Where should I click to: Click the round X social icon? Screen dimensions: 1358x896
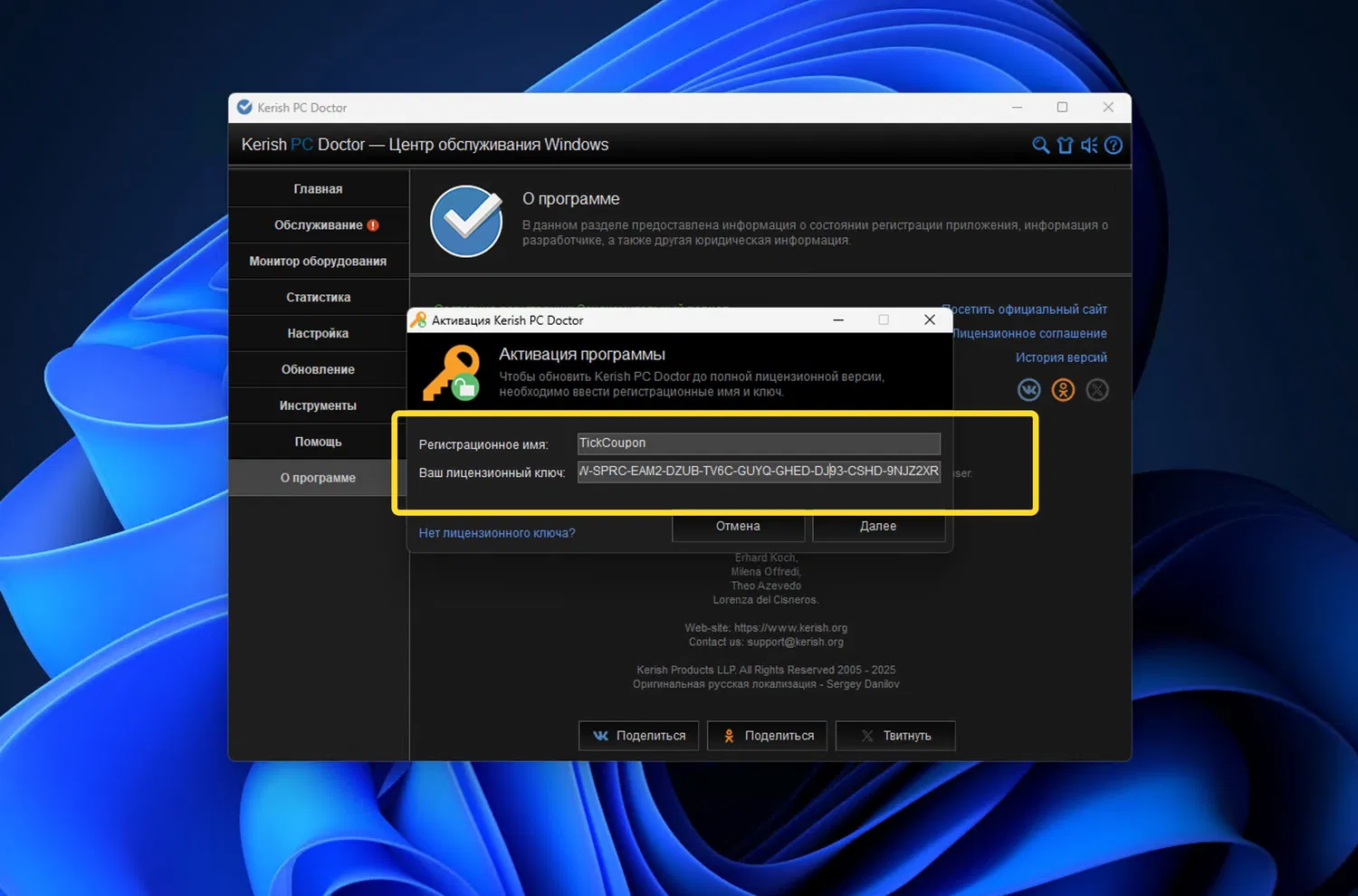[x=1097, y=389]
